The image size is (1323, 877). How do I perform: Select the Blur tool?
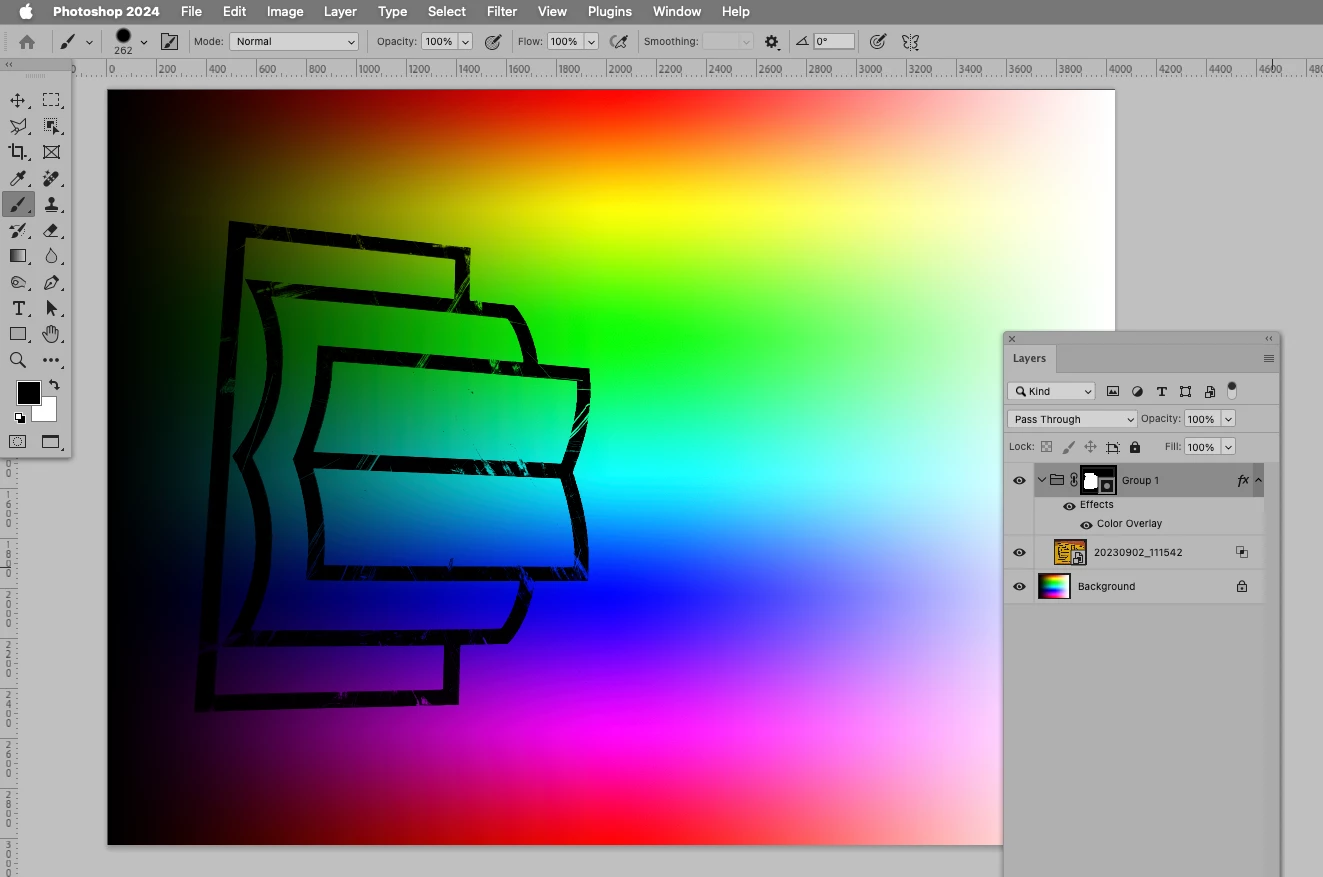tap(51, 256)
